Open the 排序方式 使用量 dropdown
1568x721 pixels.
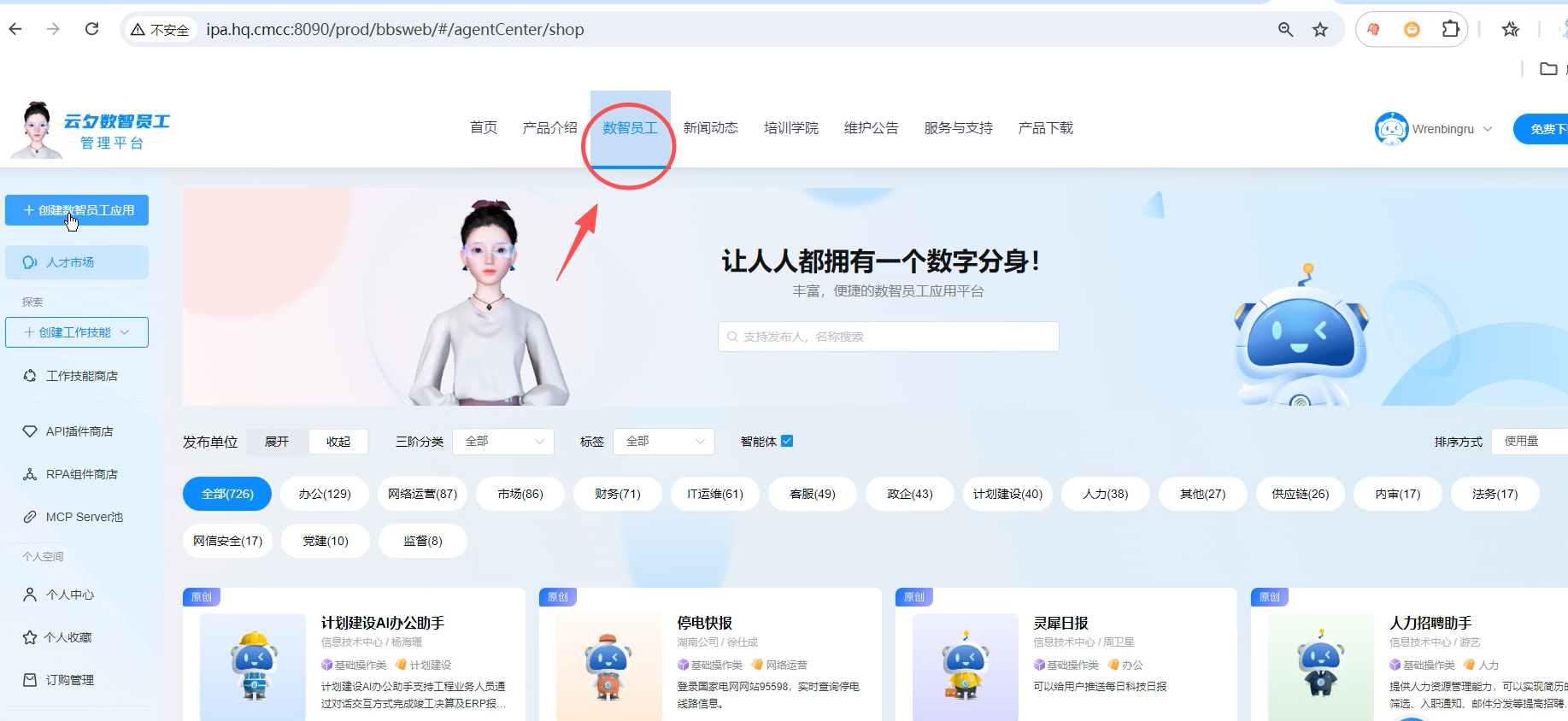1530,442
